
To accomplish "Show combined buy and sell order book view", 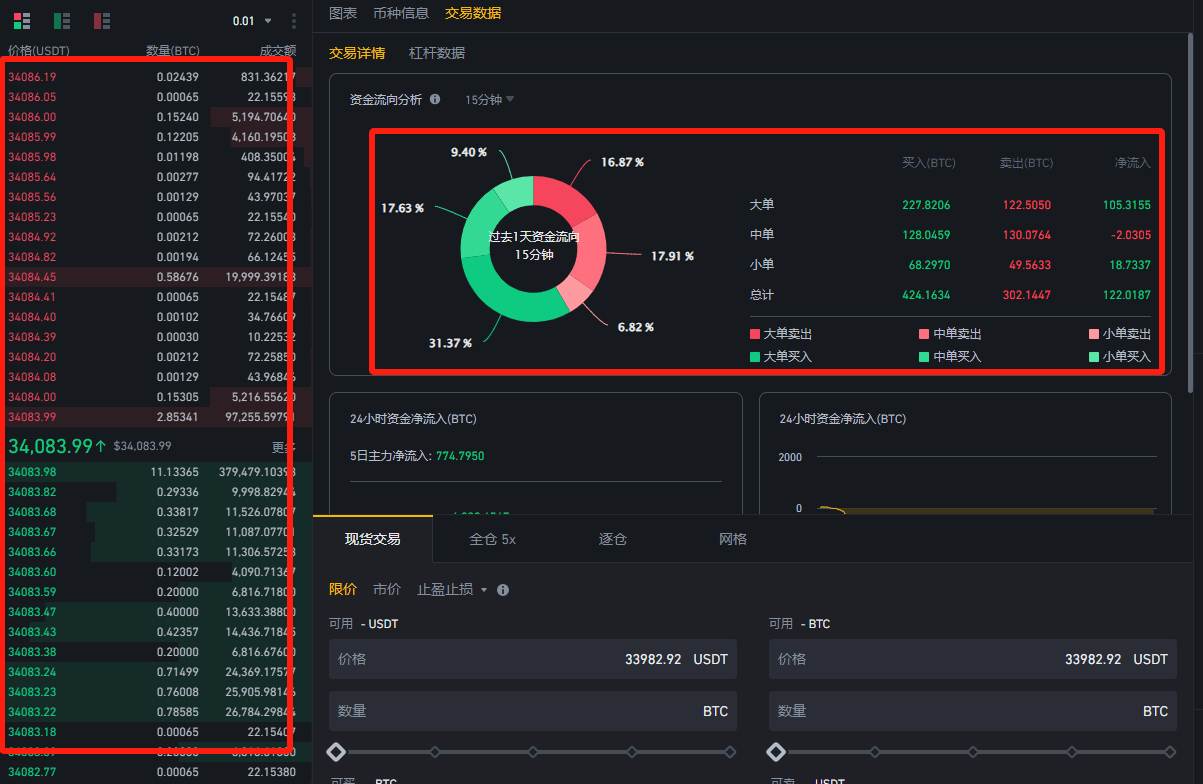I will click(x=21, y=21).
